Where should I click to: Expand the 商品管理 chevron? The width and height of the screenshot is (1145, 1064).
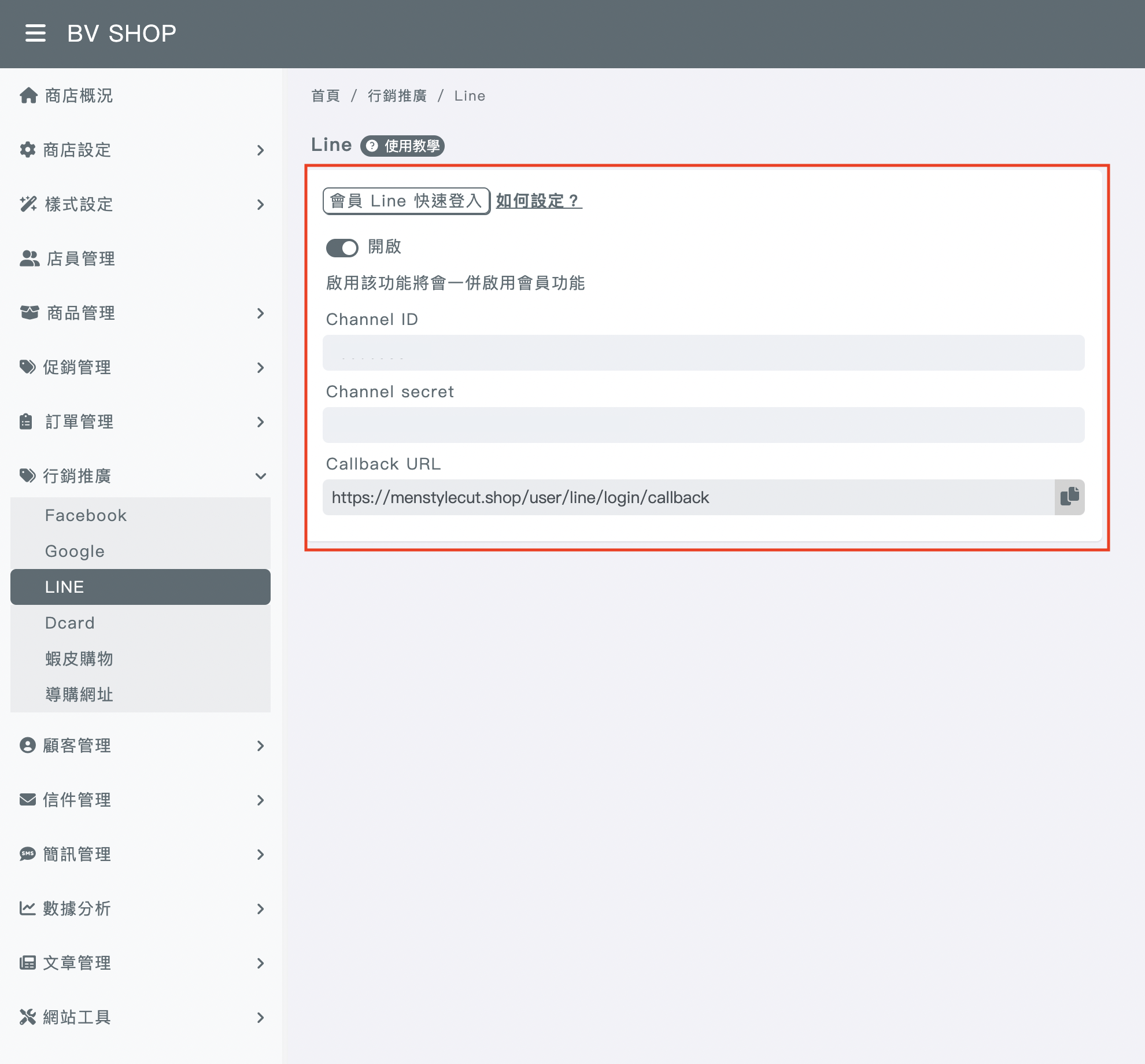click(260, 313)
